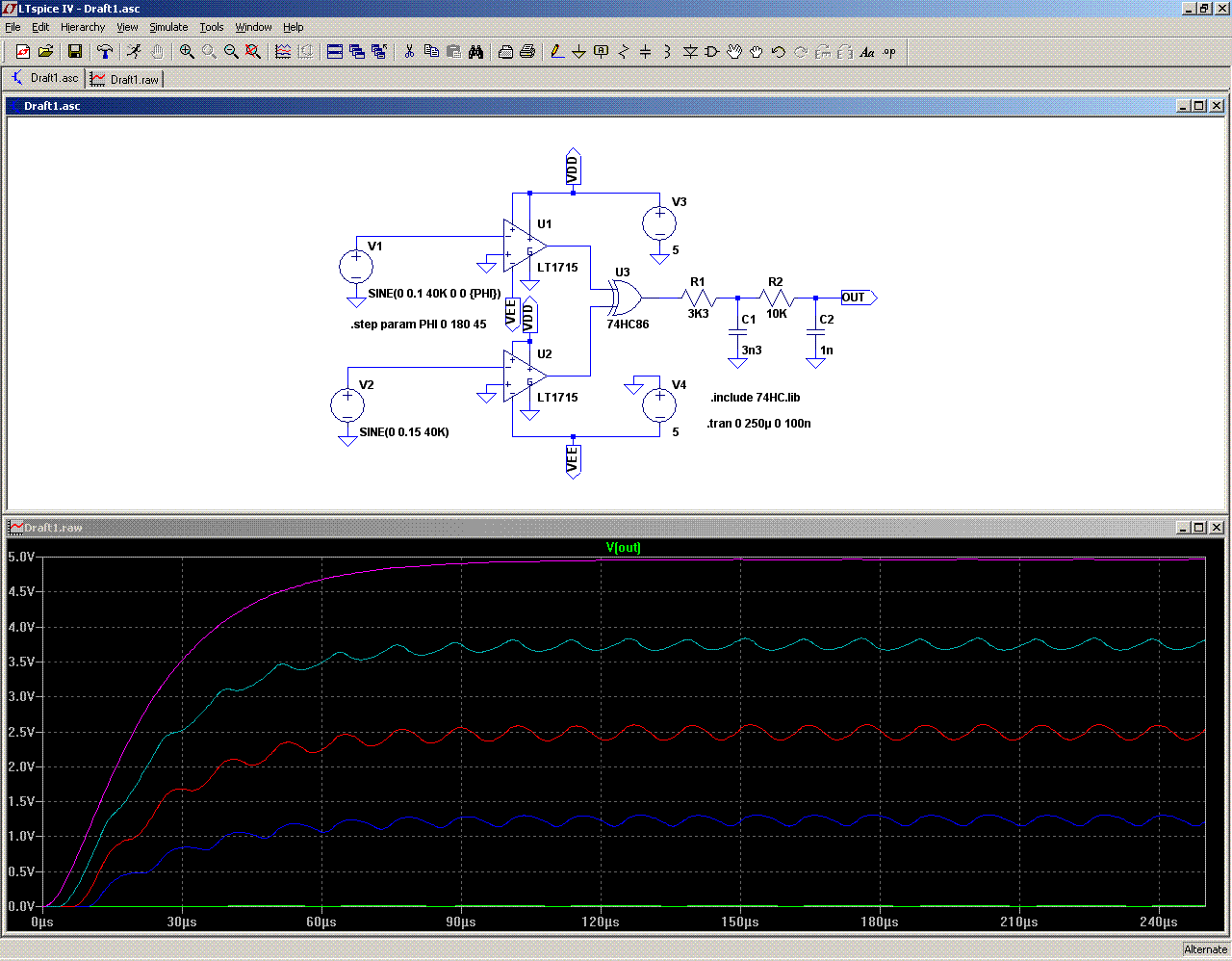Open the Simulate menu
This screenshot has height=961, width=1232.
[x=168, y=27]
